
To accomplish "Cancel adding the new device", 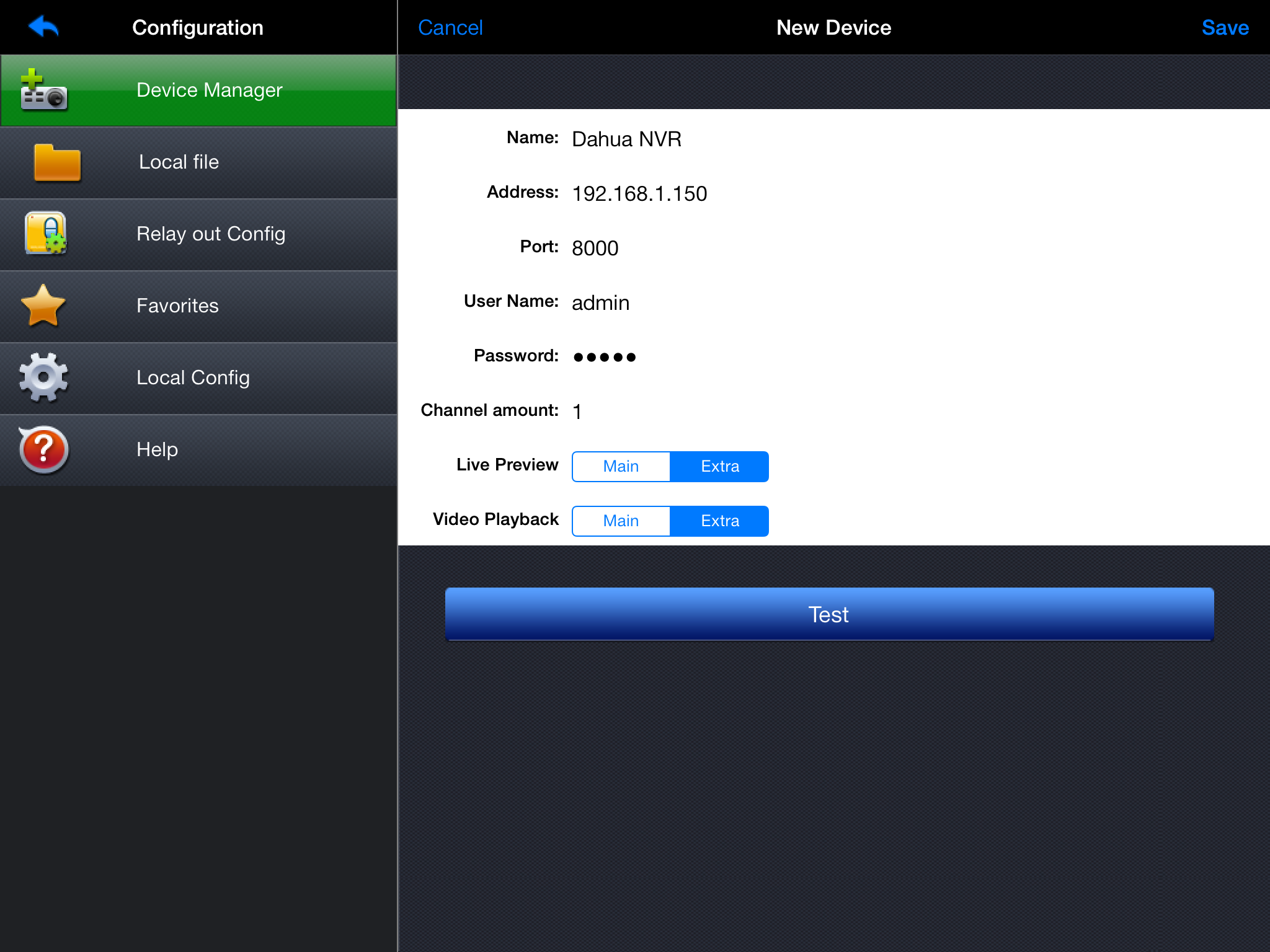I will click(x=450, y=27).
